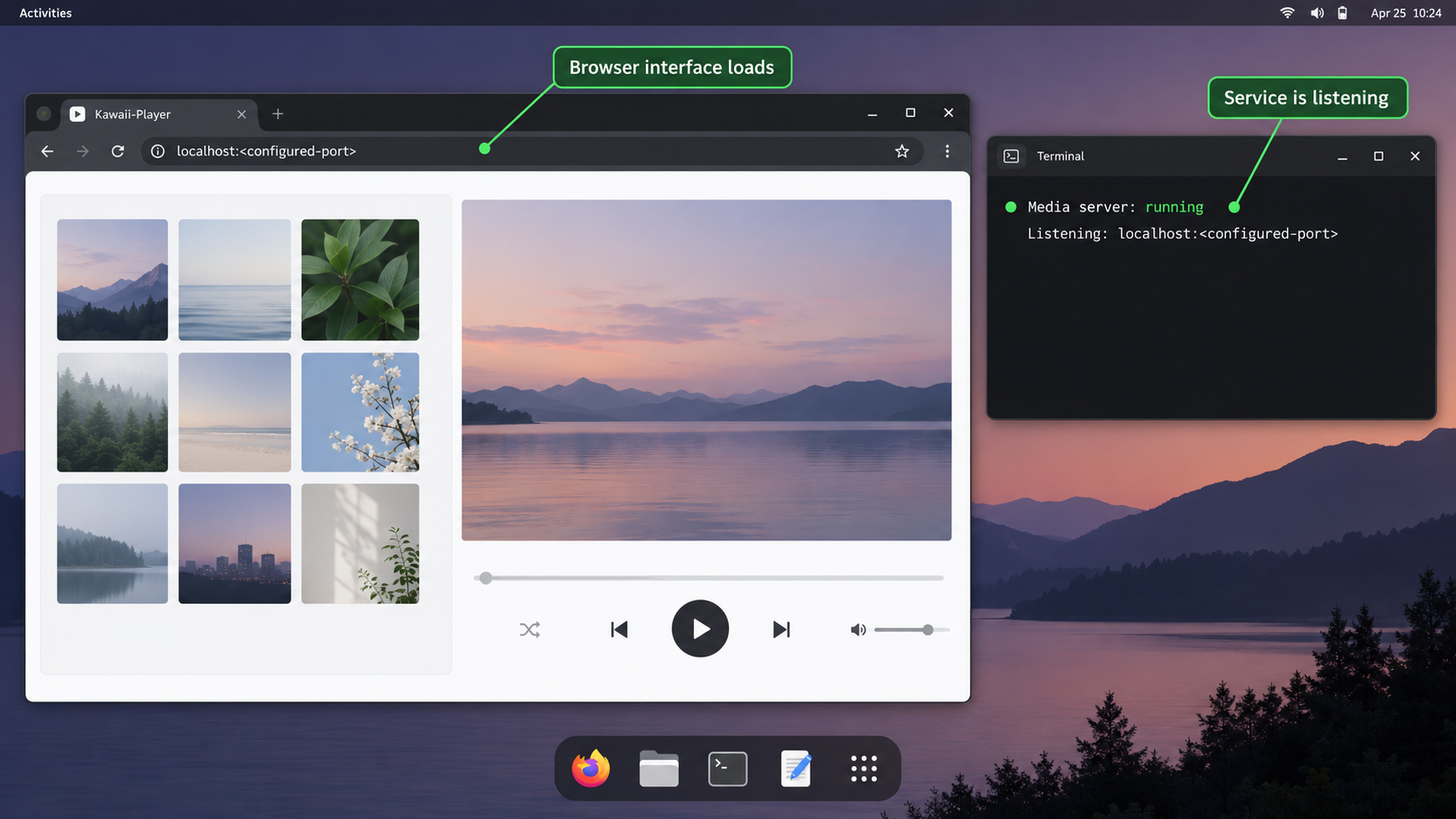Skip to the next track
Screen dimensions: 1456x819
781,629
